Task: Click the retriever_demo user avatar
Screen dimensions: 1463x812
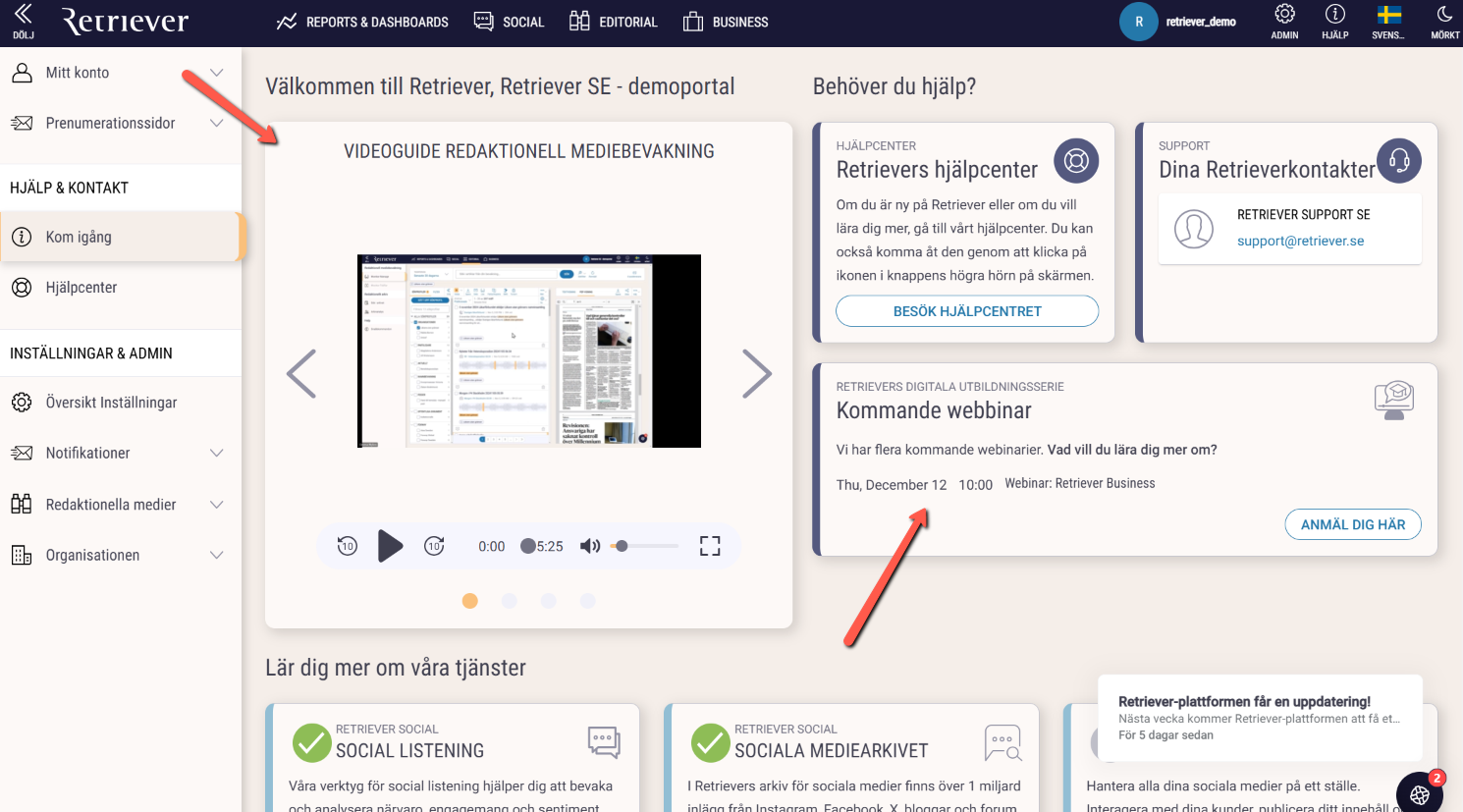Action: click(x=1139, y=22)
